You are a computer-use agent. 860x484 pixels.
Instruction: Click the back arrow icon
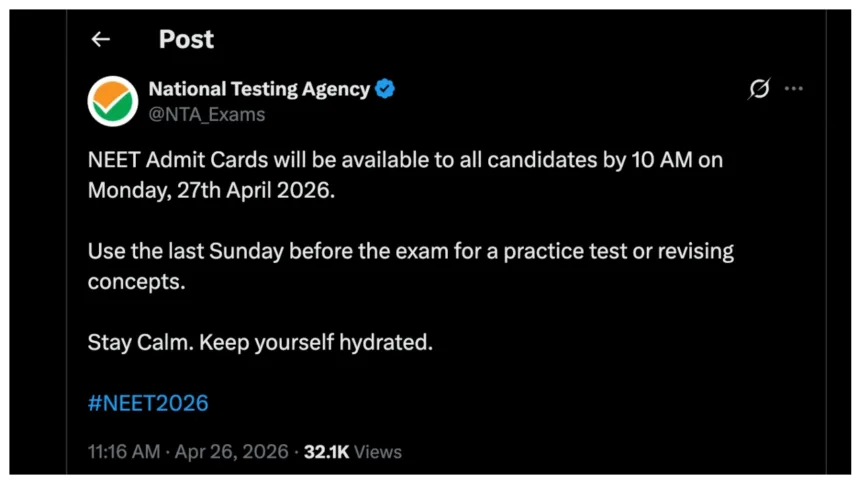(100, 39)
